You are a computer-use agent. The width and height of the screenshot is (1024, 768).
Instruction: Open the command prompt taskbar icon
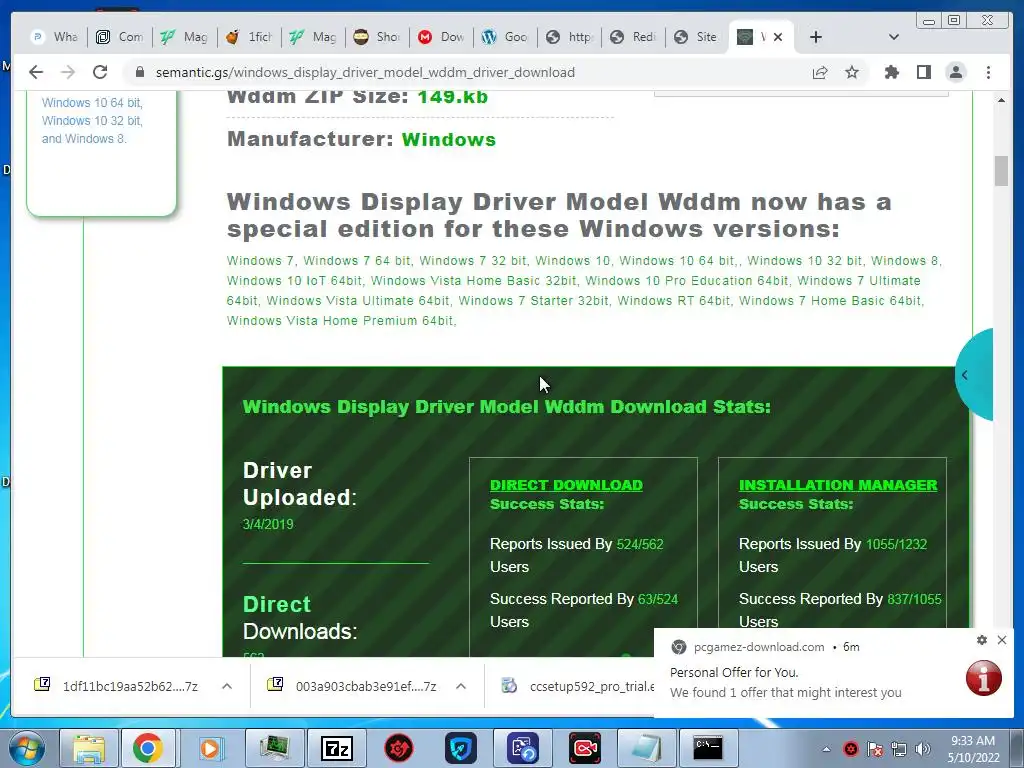(x=708, y=748)
